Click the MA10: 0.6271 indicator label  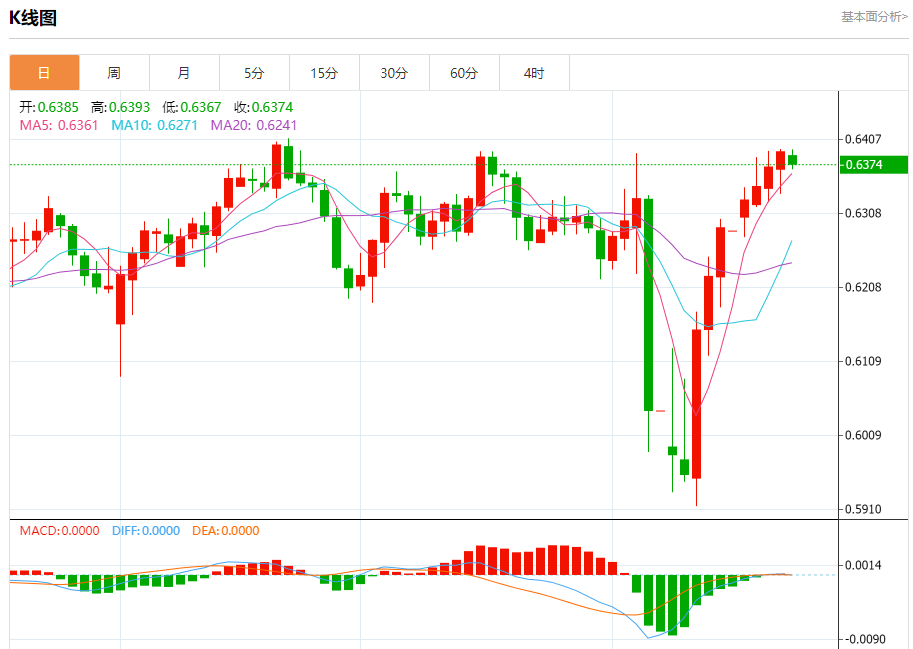154,125
